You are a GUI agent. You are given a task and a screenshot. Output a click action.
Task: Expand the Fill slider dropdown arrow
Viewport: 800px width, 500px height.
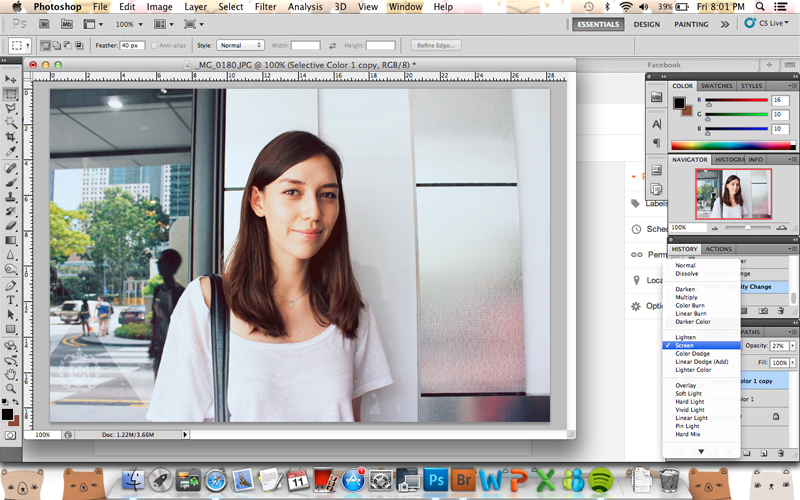pyautogui.click(x=792, y=362)
